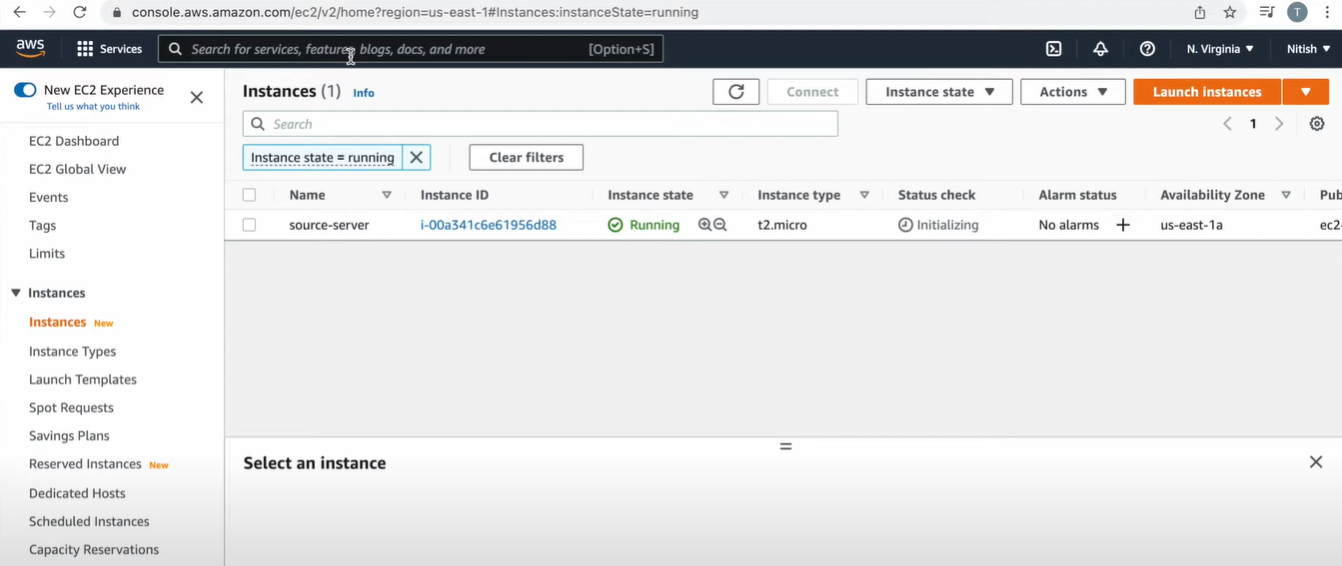The height and width of the screenshot is (566, 1342).
Task: Check the source-server row checkbox
Action: pos(249,225)
